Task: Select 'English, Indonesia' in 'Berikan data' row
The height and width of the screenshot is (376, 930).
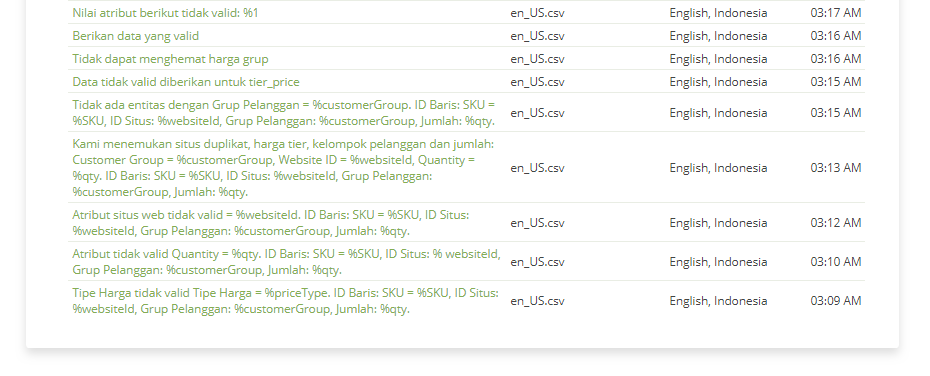Action: point(718,36)
